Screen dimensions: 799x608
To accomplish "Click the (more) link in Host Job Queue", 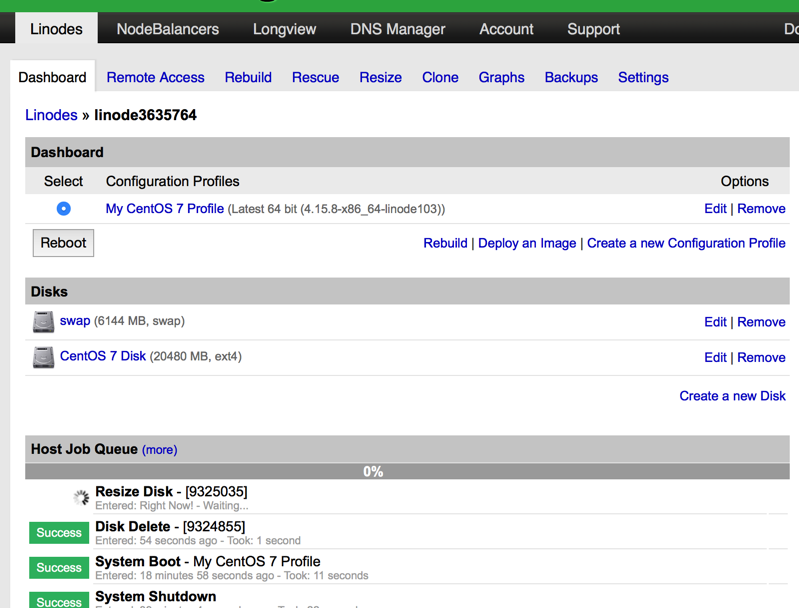I will [x=159, y=450].
